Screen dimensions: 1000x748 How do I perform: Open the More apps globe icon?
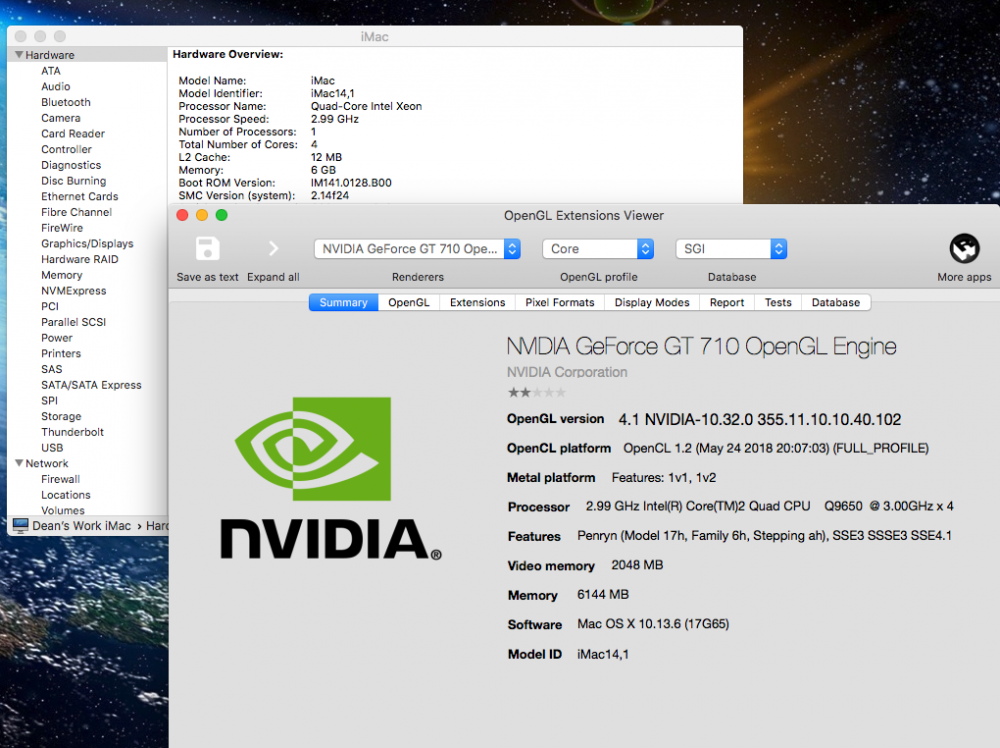[x=964, y=249]
